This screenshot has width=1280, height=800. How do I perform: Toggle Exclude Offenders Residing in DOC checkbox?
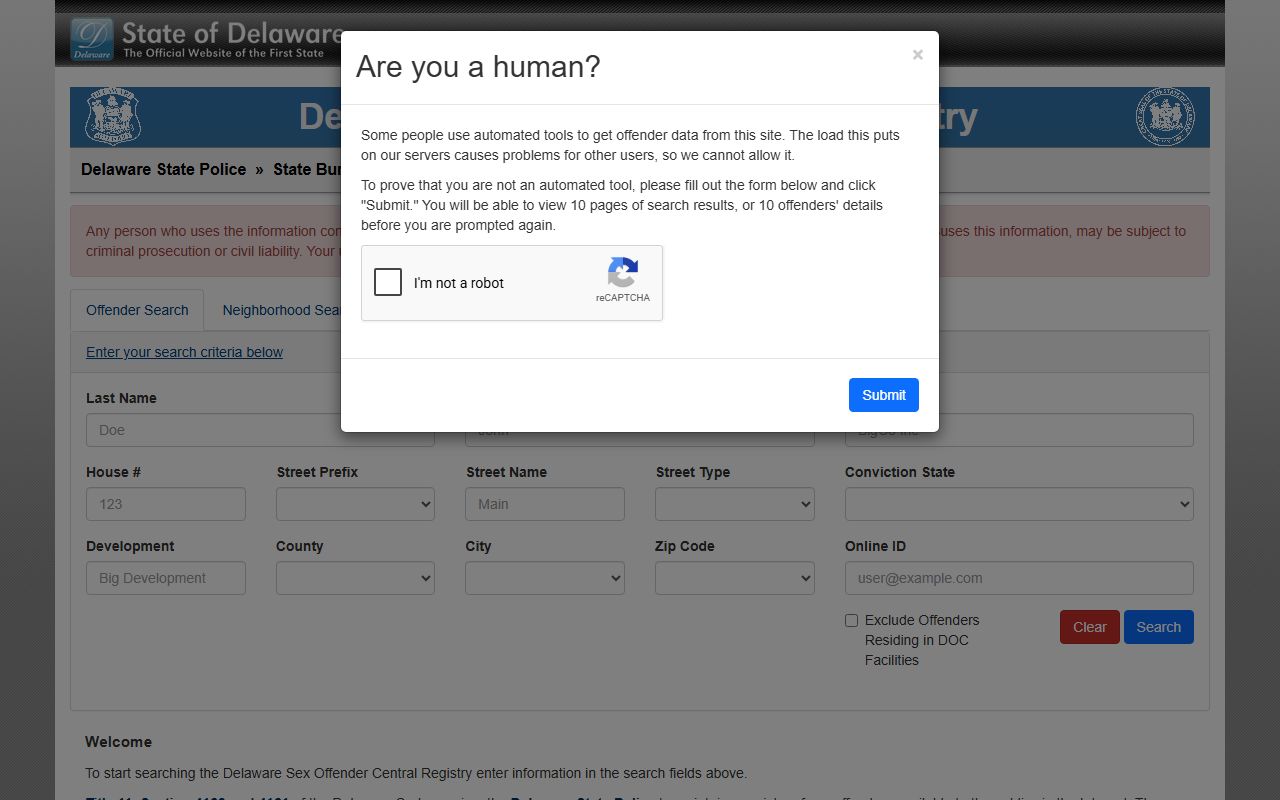coord(852,621)
